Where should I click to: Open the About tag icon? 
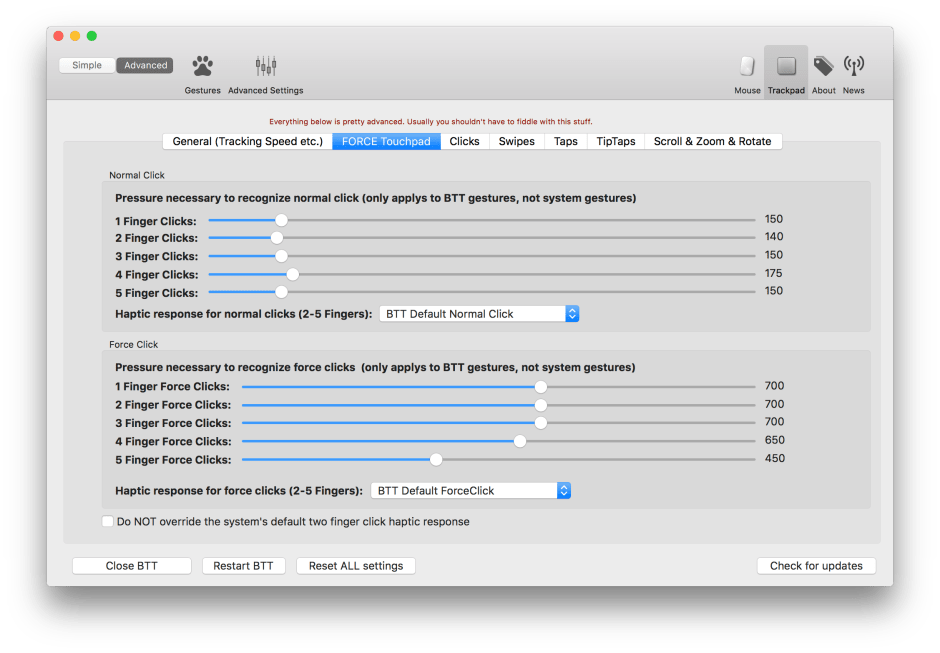pos(823,67)
